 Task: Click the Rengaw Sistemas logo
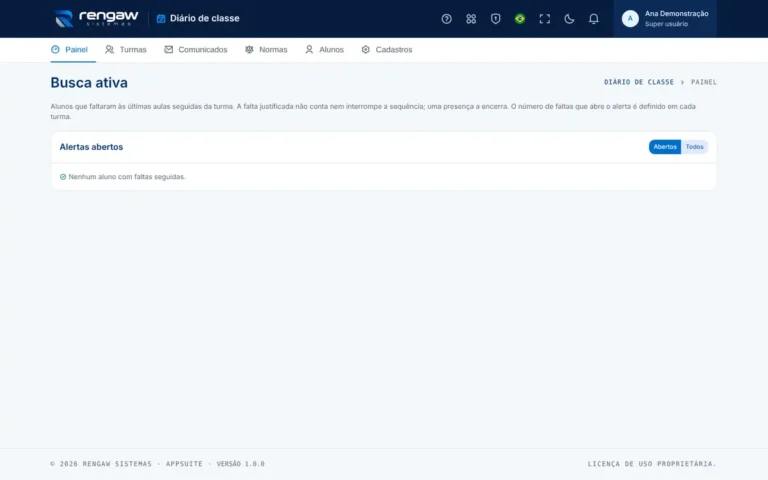point(96,18)
